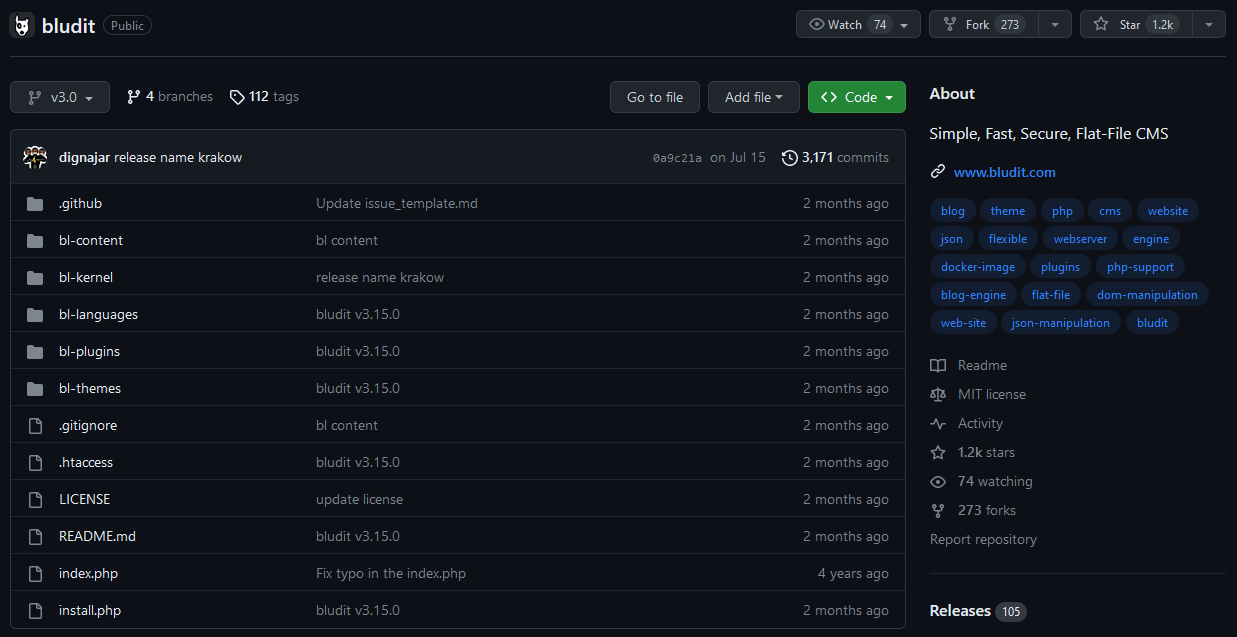Open commit hash 0a9c21a
The width and height of the screenshot is (1237, 637).
pyautogui.click(x=677, y=158)
